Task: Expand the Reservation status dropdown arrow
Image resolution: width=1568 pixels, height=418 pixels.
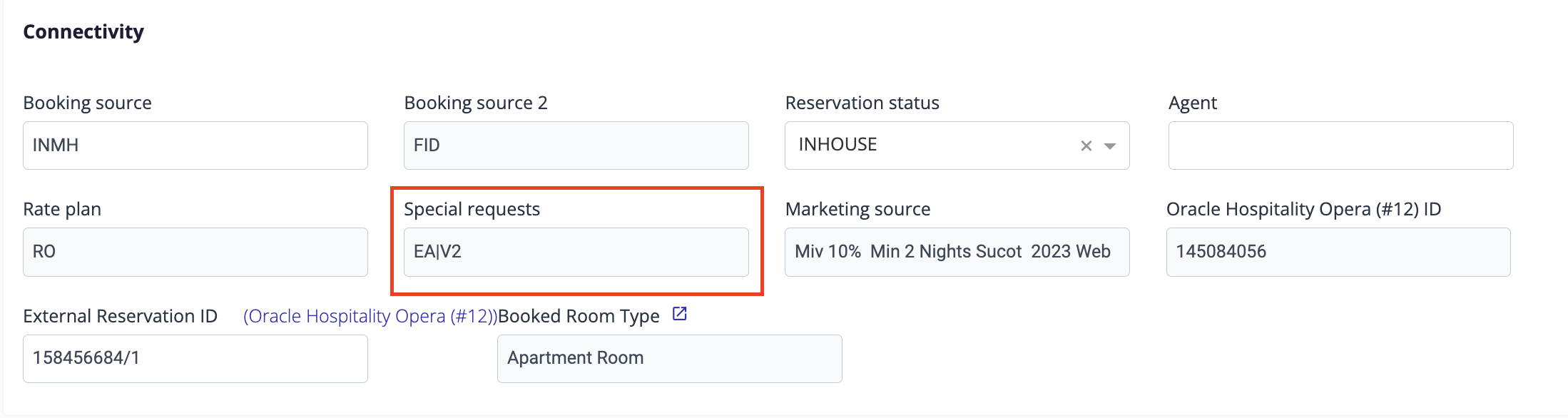Action: click(1110, 146)
